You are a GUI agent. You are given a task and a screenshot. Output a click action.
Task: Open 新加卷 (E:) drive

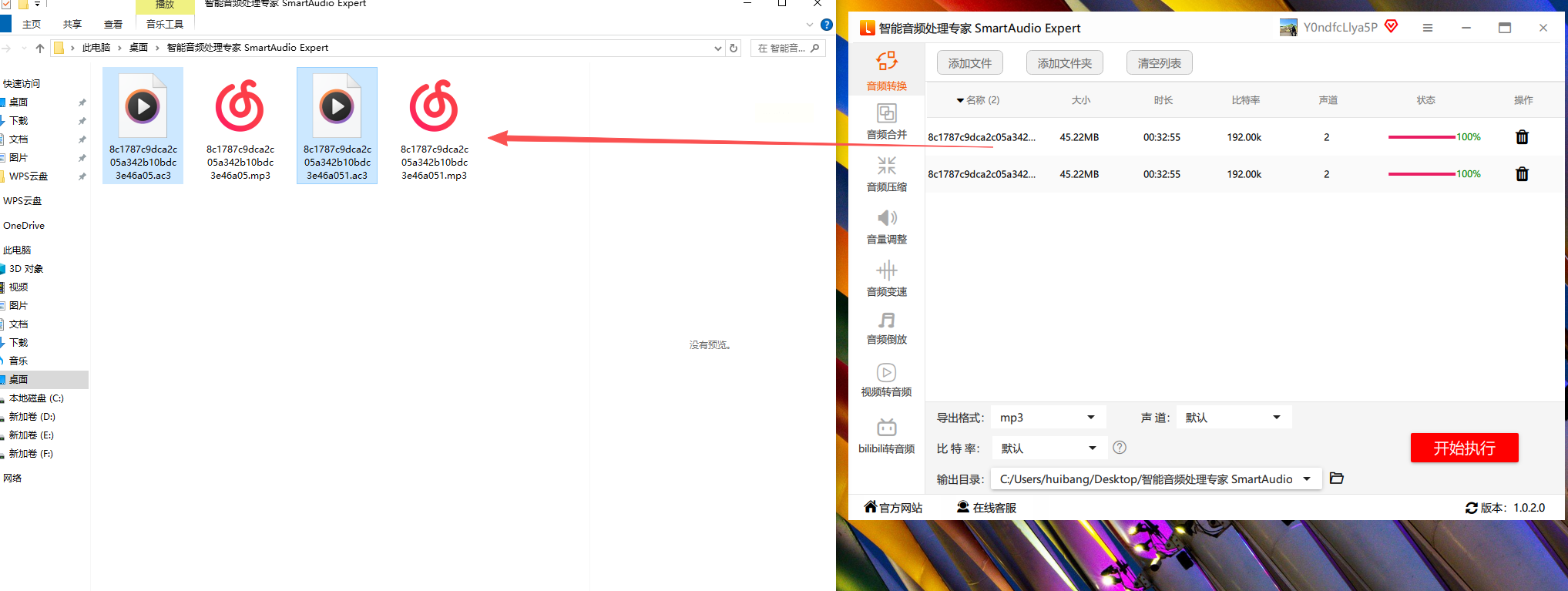(x=32, y=435)
